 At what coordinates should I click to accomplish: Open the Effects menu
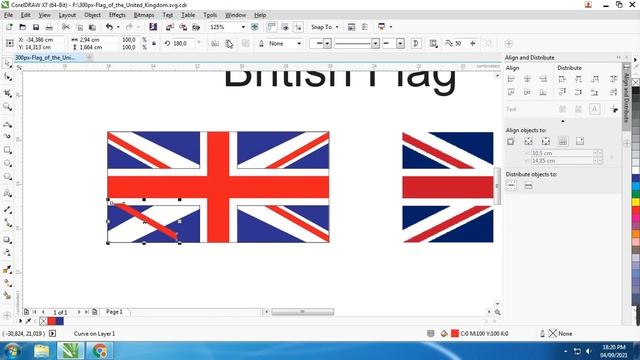pyautogui.click(x=117, y=15)
